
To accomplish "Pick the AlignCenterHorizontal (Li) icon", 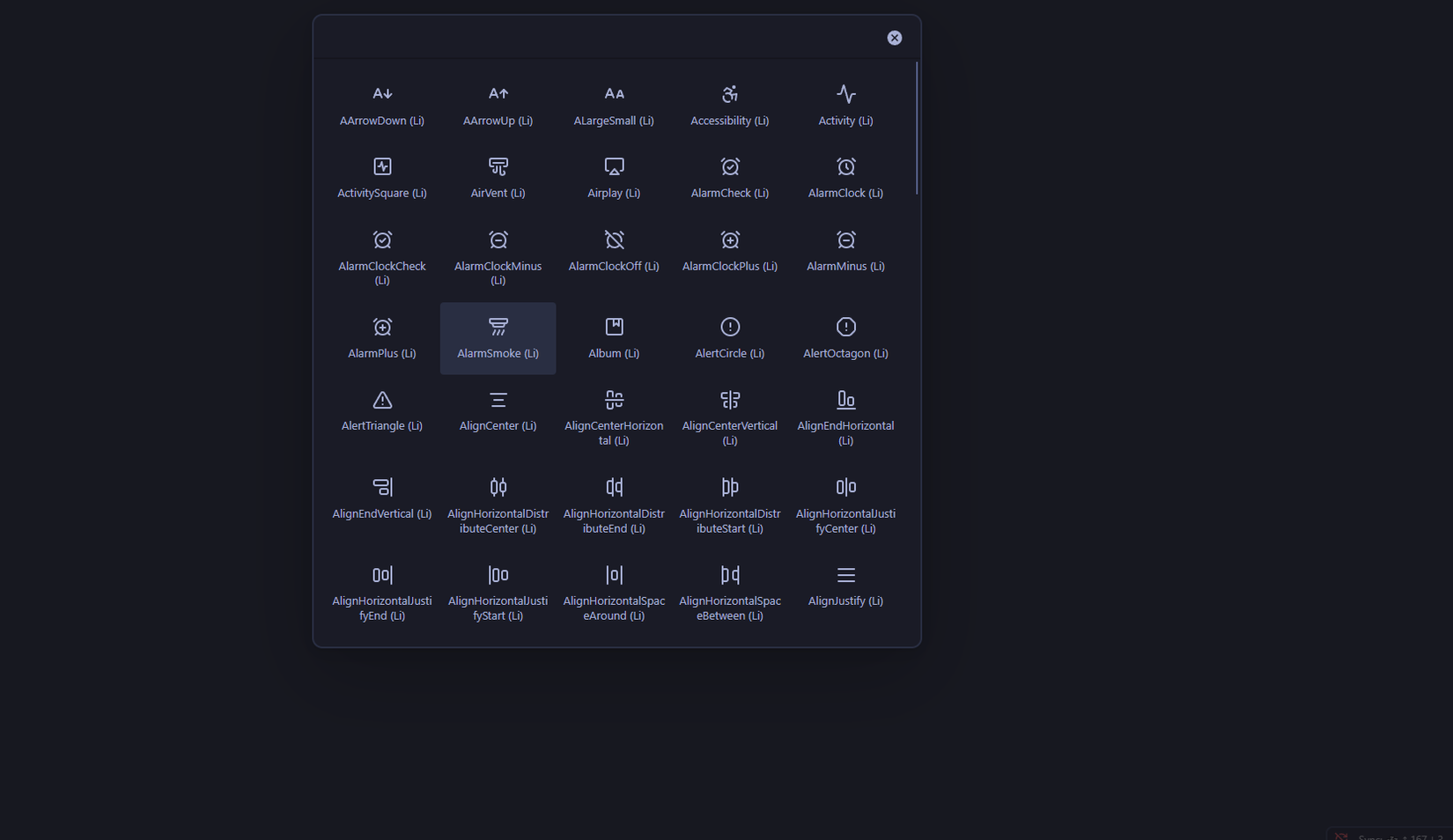I will (x=614, y=400).
